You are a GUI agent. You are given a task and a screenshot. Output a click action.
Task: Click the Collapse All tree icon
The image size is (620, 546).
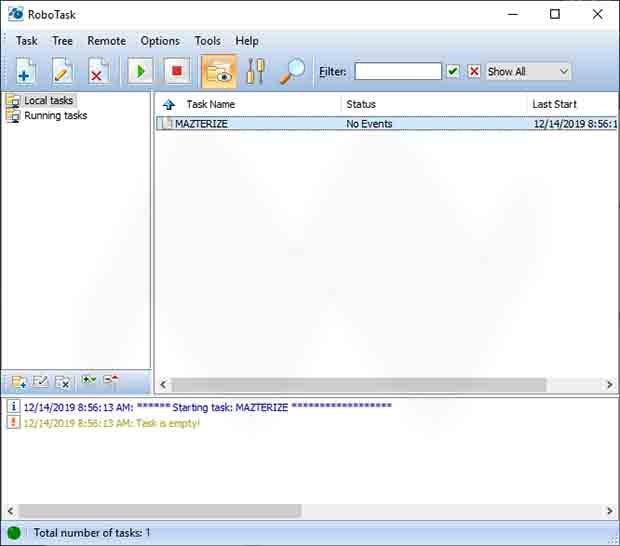pyautogui.click(x=111, y=380)
